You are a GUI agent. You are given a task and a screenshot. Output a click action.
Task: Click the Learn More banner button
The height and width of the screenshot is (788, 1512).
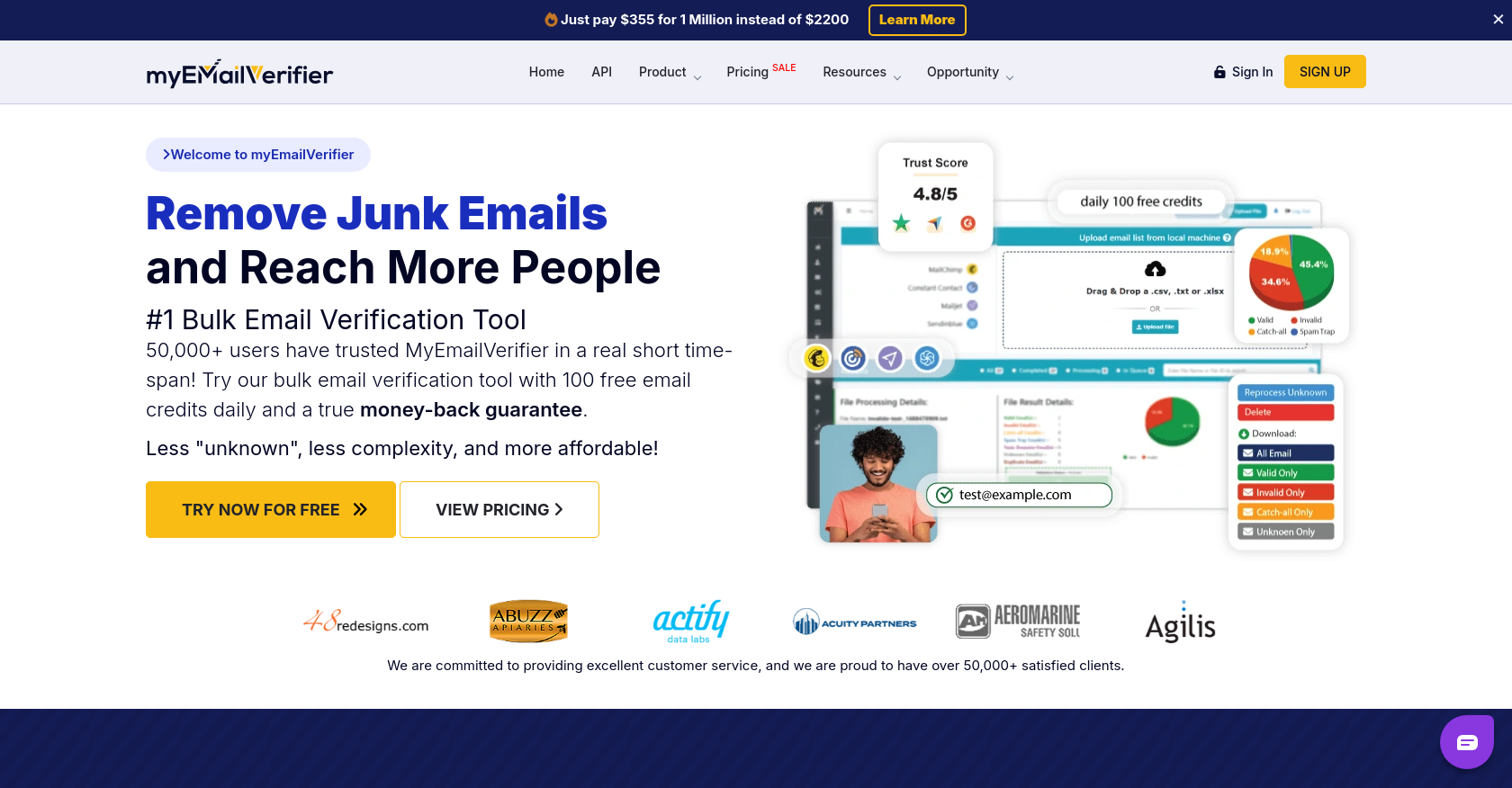(x=917, y=20)
